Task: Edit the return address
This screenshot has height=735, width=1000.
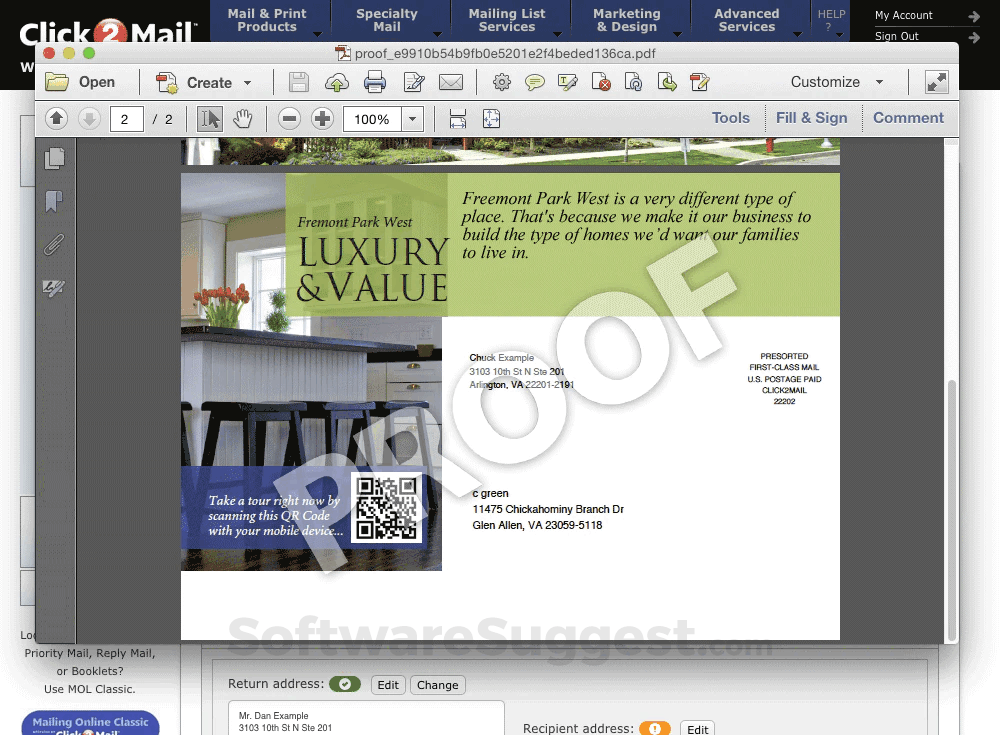Action: coord(388,685)
